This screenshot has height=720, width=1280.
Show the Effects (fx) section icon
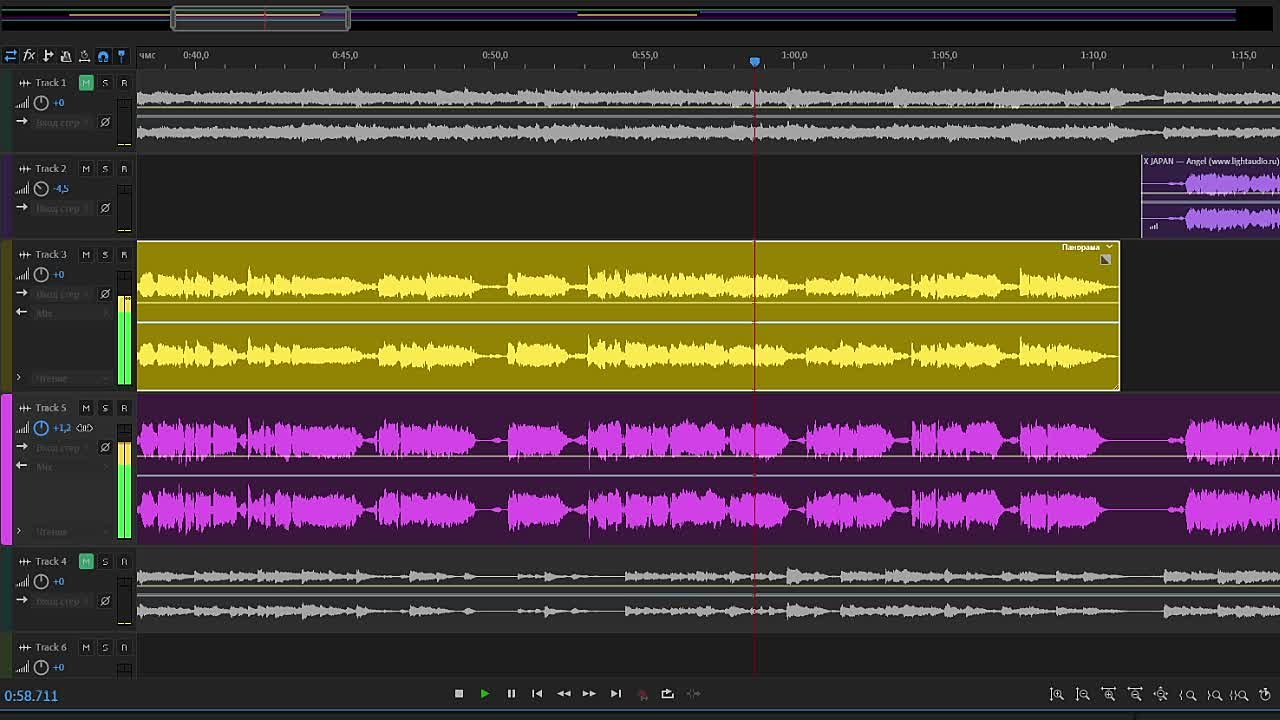29,56
